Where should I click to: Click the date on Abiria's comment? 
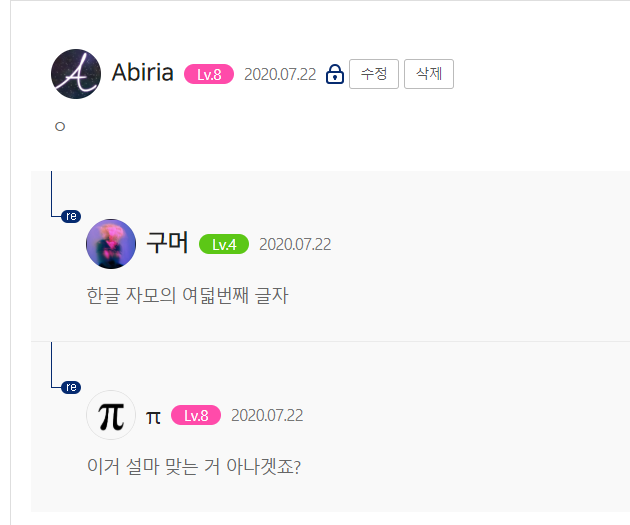click(x=280, y=74)
